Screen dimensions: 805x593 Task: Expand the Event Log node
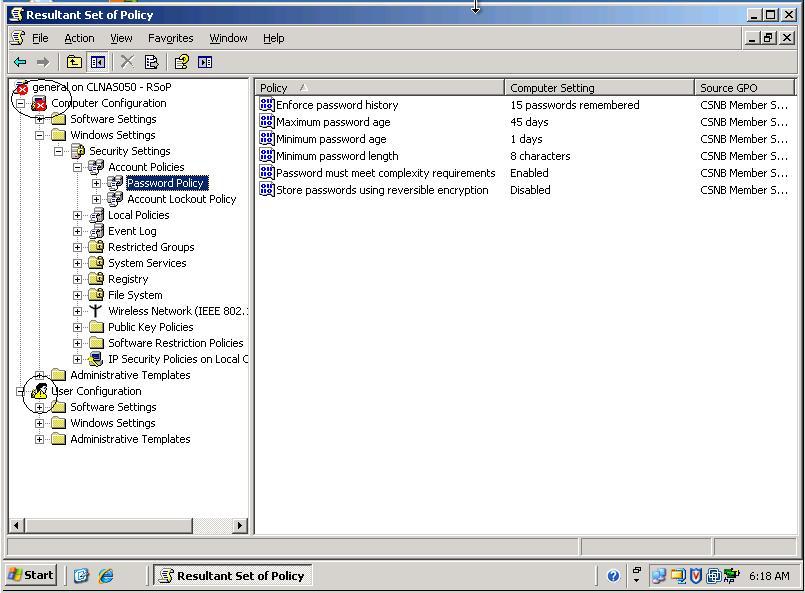(x=78, y=231)
